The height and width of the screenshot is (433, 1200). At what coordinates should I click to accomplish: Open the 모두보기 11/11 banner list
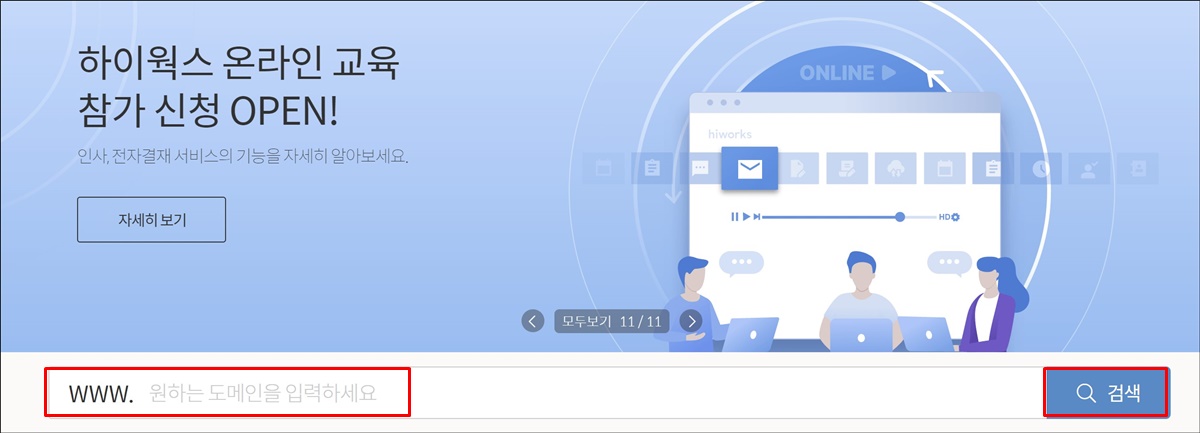point(612,321)
